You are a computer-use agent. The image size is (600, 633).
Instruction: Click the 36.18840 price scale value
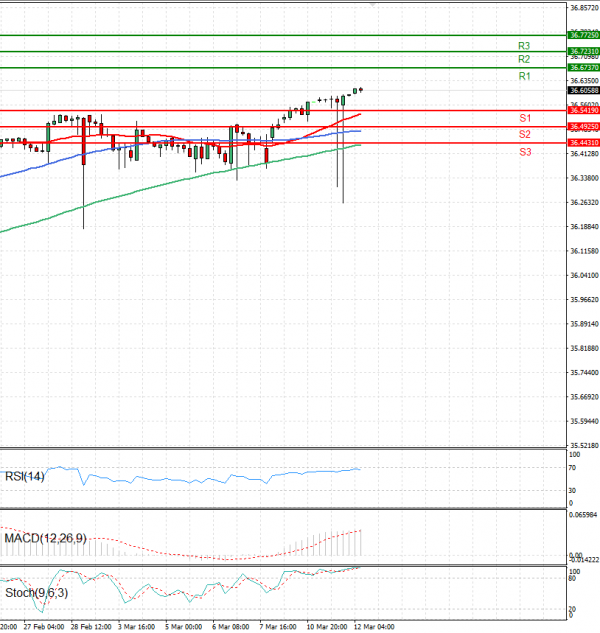[x=584, y=226]
